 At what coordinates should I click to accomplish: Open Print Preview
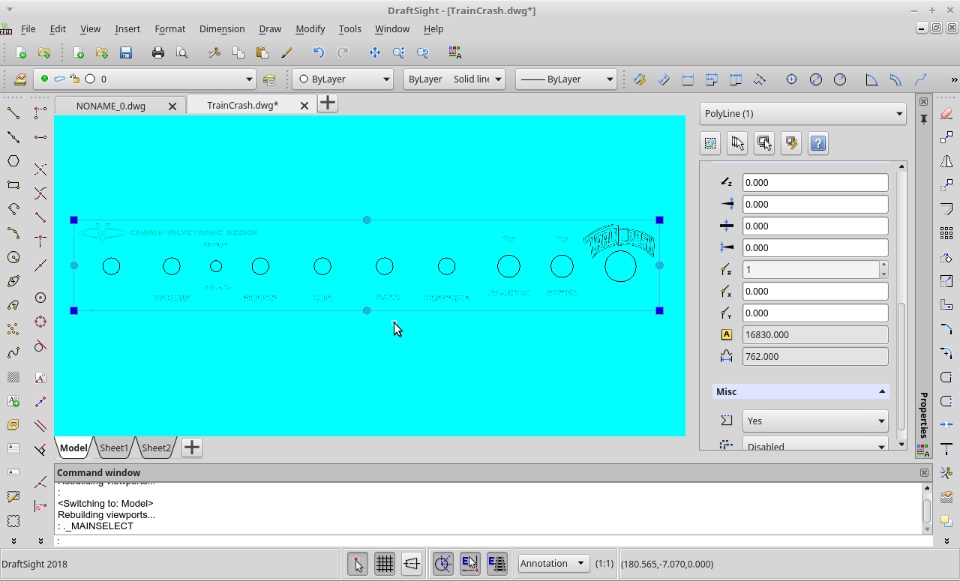click(x=182, y=53)
